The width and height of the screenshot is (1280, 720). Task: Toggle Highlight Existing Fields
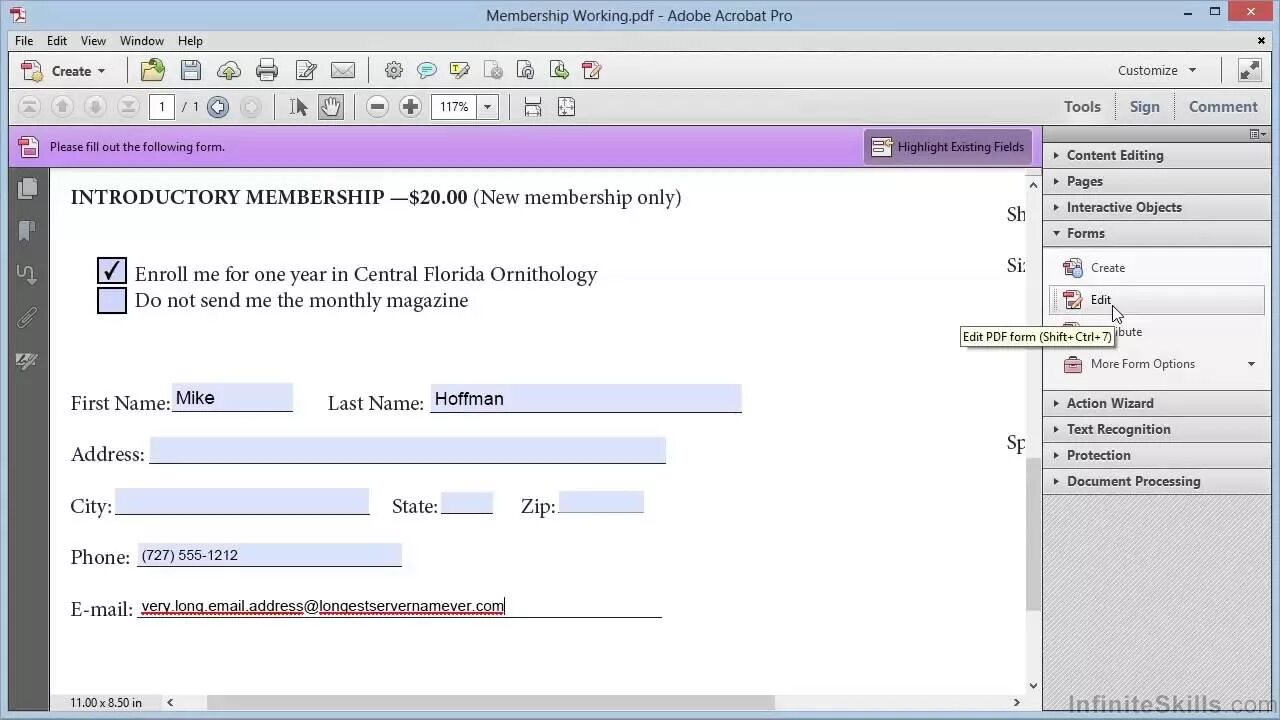pyautogui.click(x=948, y=147)
